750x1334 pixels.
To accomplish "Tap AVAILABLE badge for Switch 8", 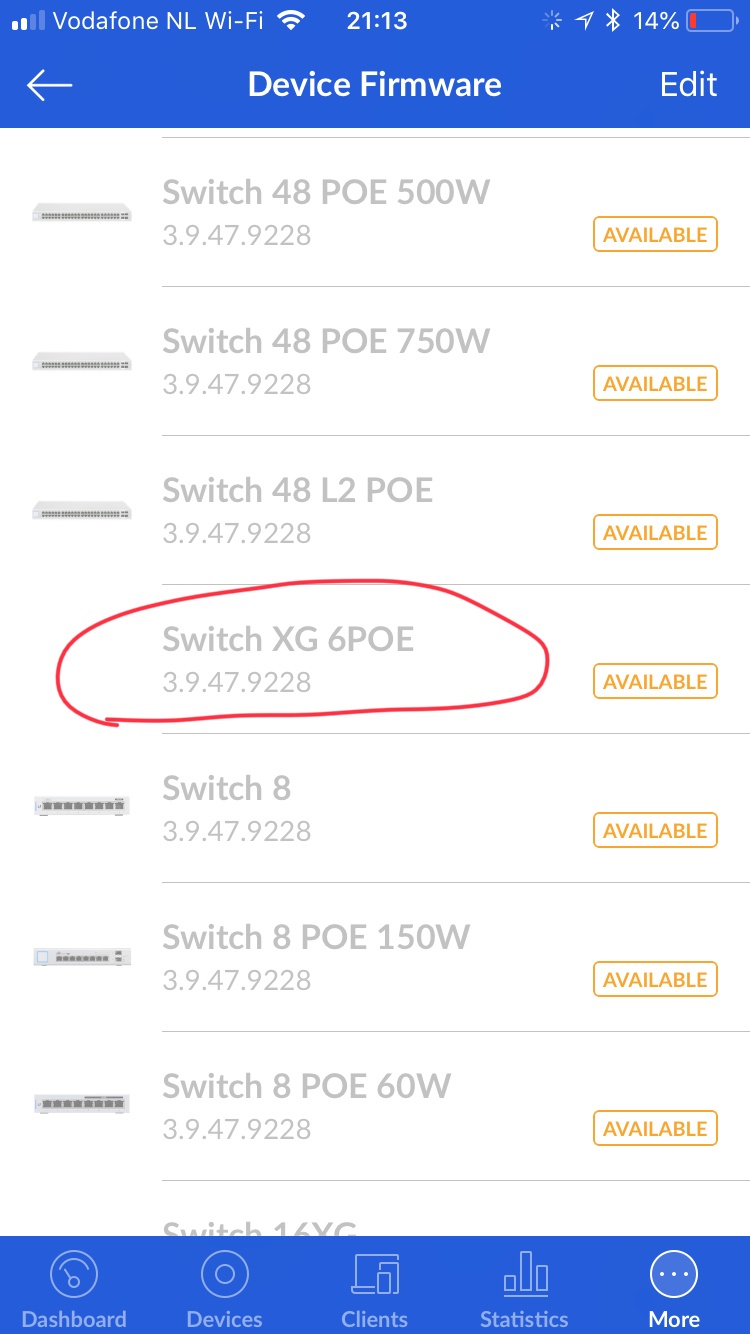I will point(655,831).
